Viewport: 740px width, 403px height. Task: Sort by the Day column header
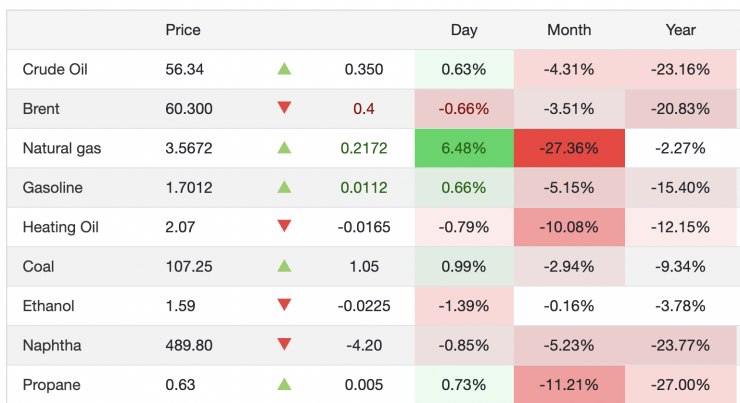(x=464, y=30)
